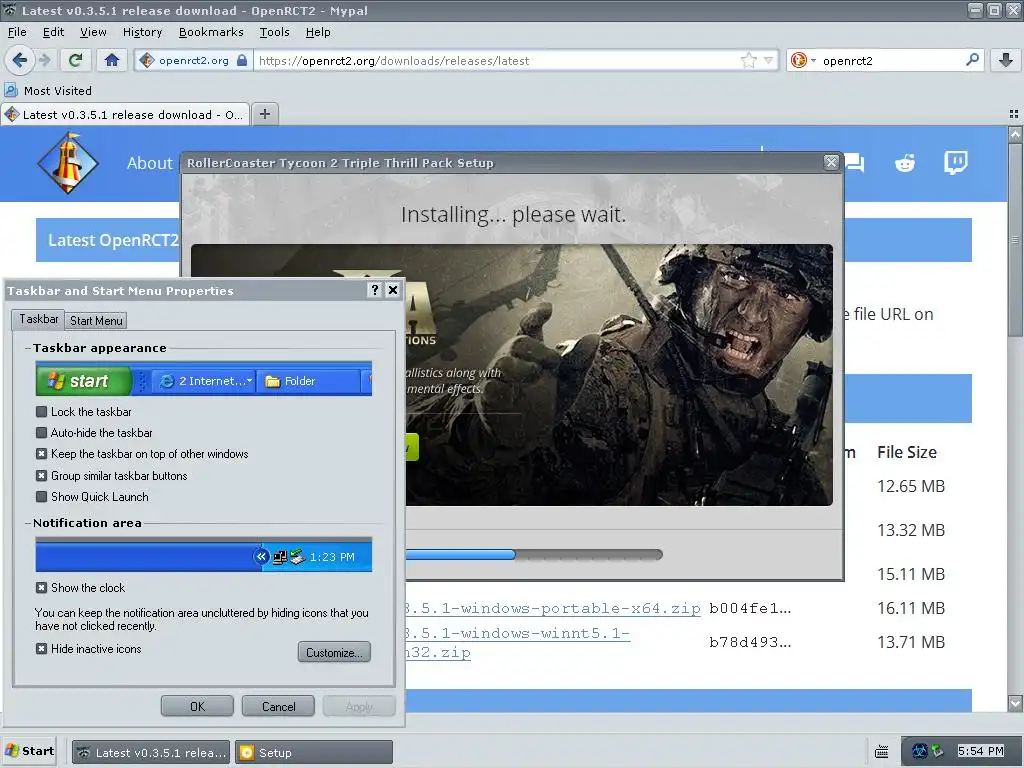Click the 16.11 MB file size cell
The width and height of the screenshot is (1024, 768).
(x=910, y=608)
